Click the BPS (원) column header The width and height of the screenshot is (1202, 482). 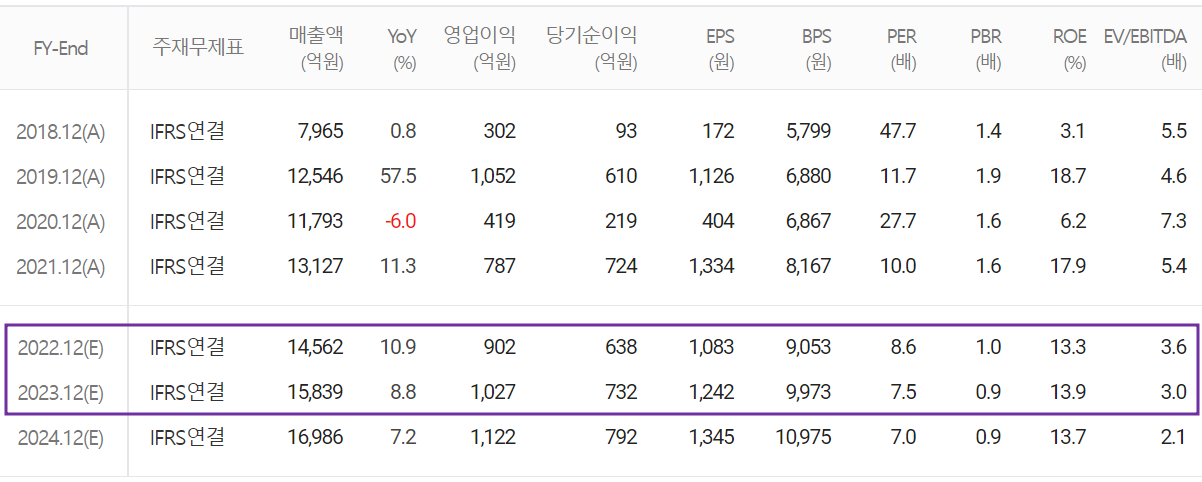[816, 48]
